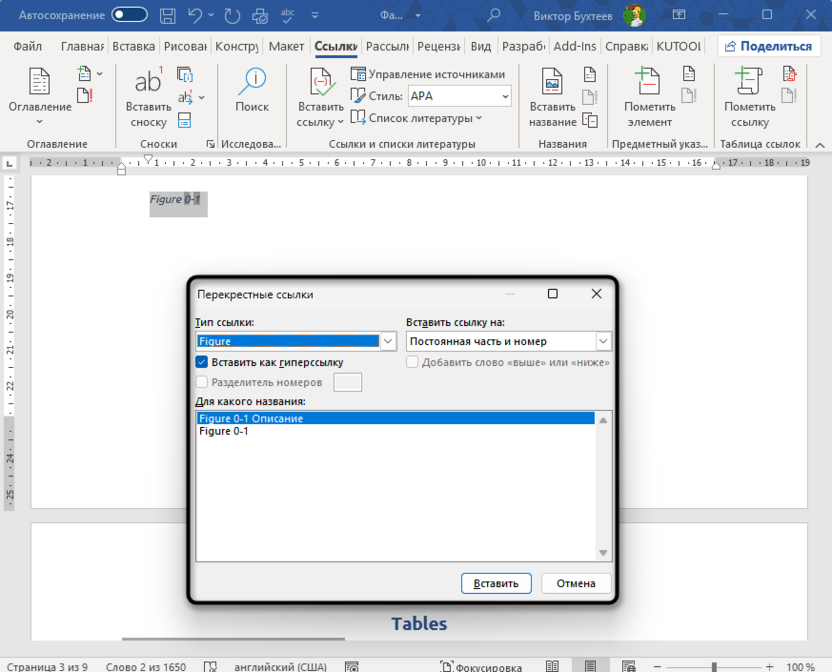Open Управление источниками source manager
The width and height of the screenshot is (832, 672).
pyautogui.click(x=425, y=73)
